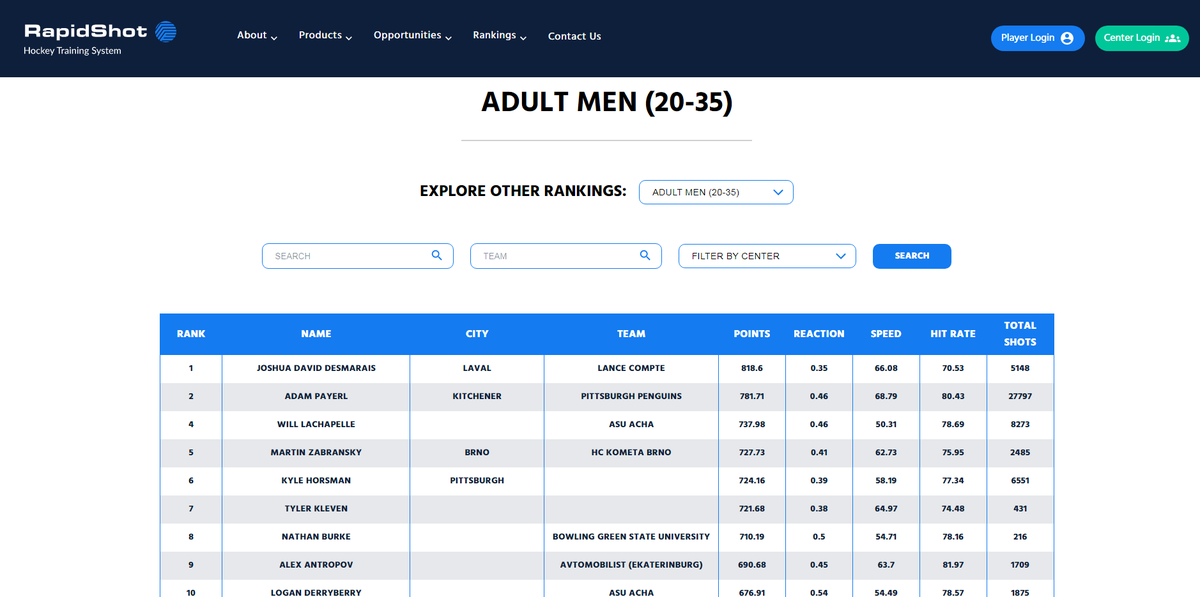Image resolution: width=1200 pixels, height=597 pixels.
Task: Click the POINTS column header
Action: (752, 334)
